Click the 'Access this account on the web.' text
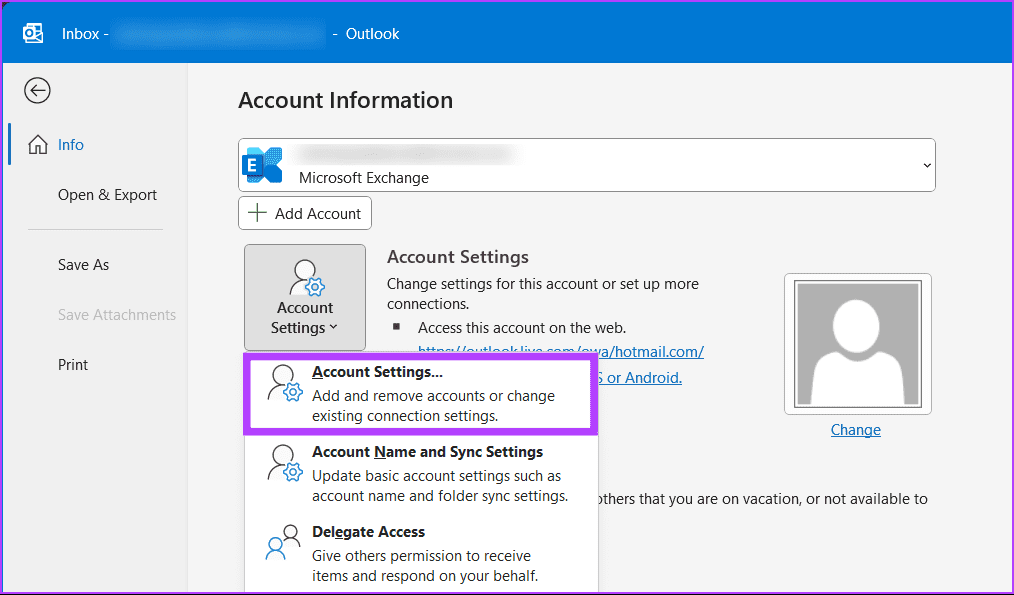Screen dimensions: 1014x595 [522, 328]
